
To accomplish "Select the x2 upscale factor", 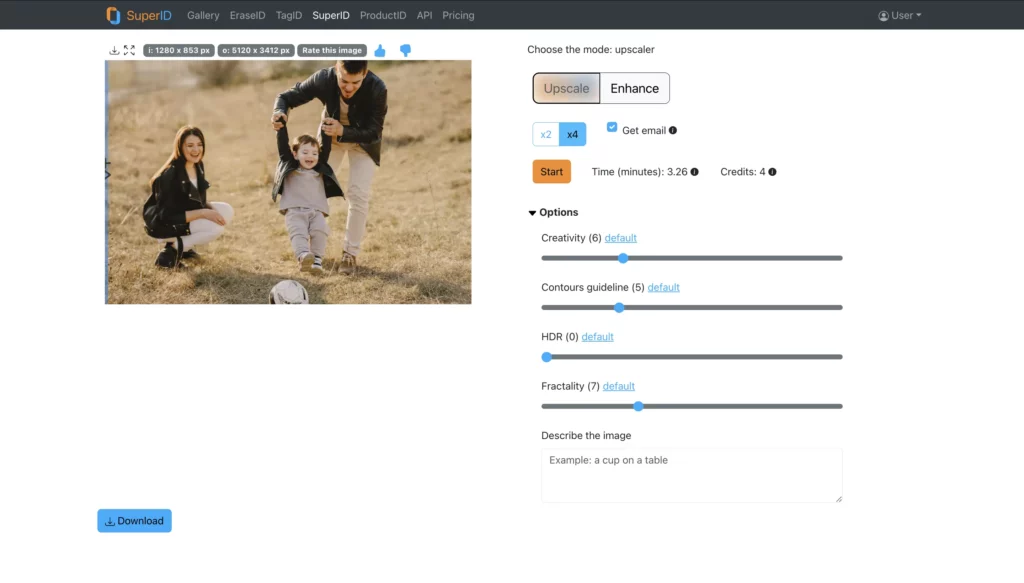I will (x=546, y=134).
